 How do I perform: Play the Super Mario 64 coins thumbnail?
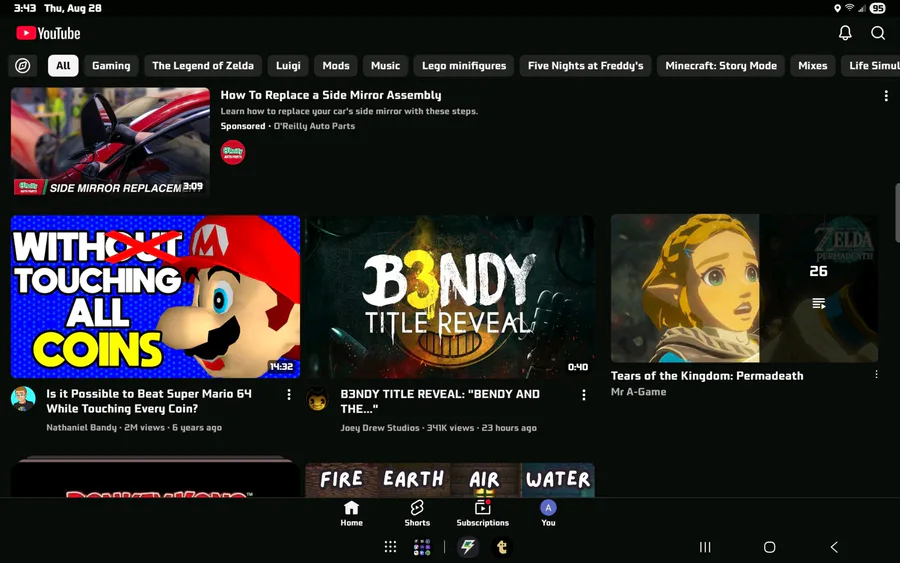pyautogui.click(x=155, y=296)
